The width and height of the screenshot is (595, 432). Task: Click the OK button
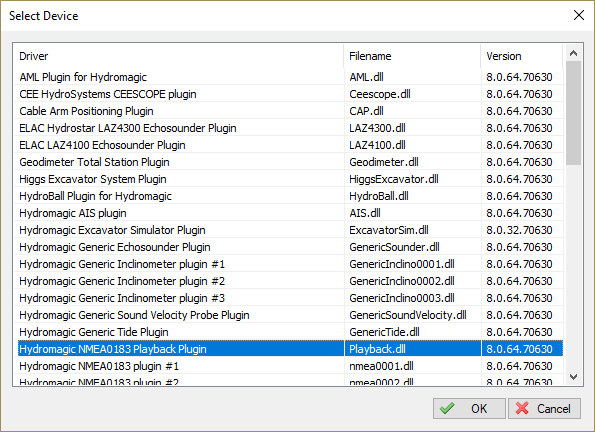(469, 408)
